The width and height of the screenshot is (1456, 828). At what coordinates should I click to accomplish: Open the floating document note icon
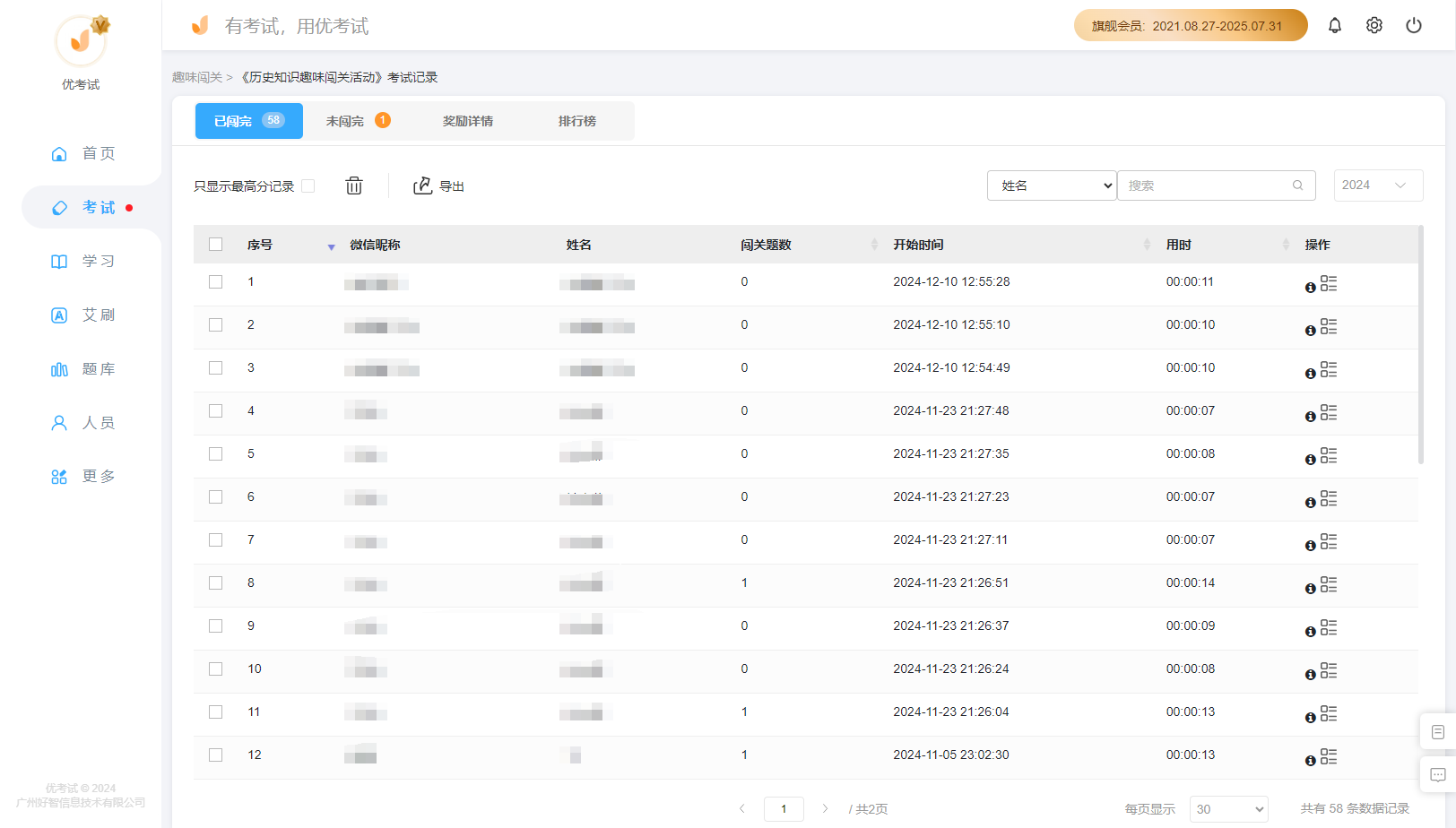coord(1437,732)
